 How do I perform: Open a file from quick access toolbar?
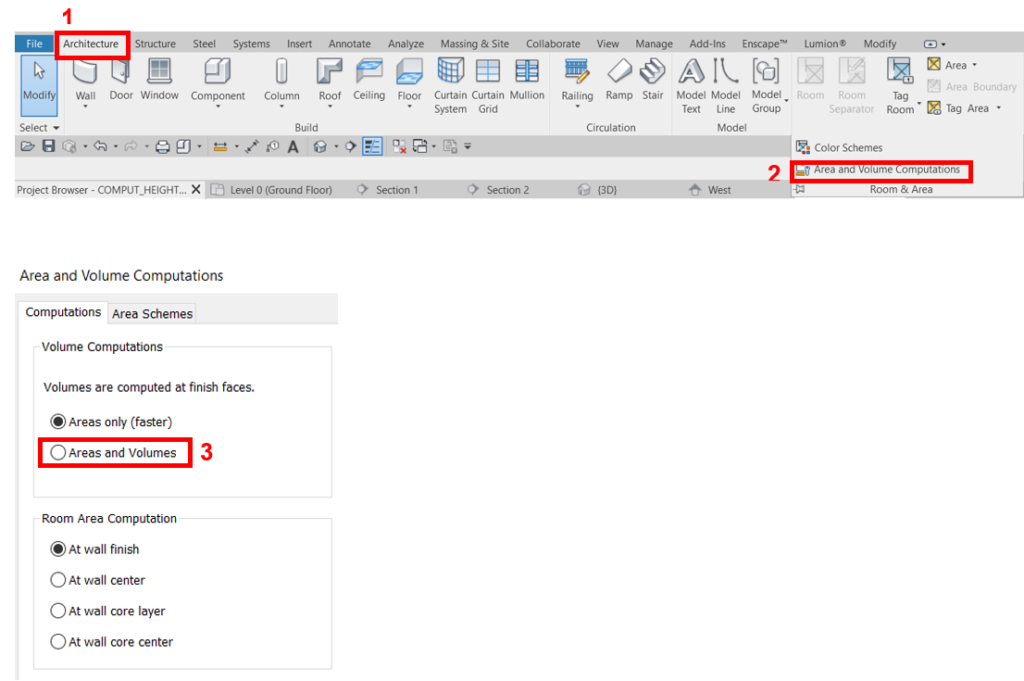click(x=27, y=146)
